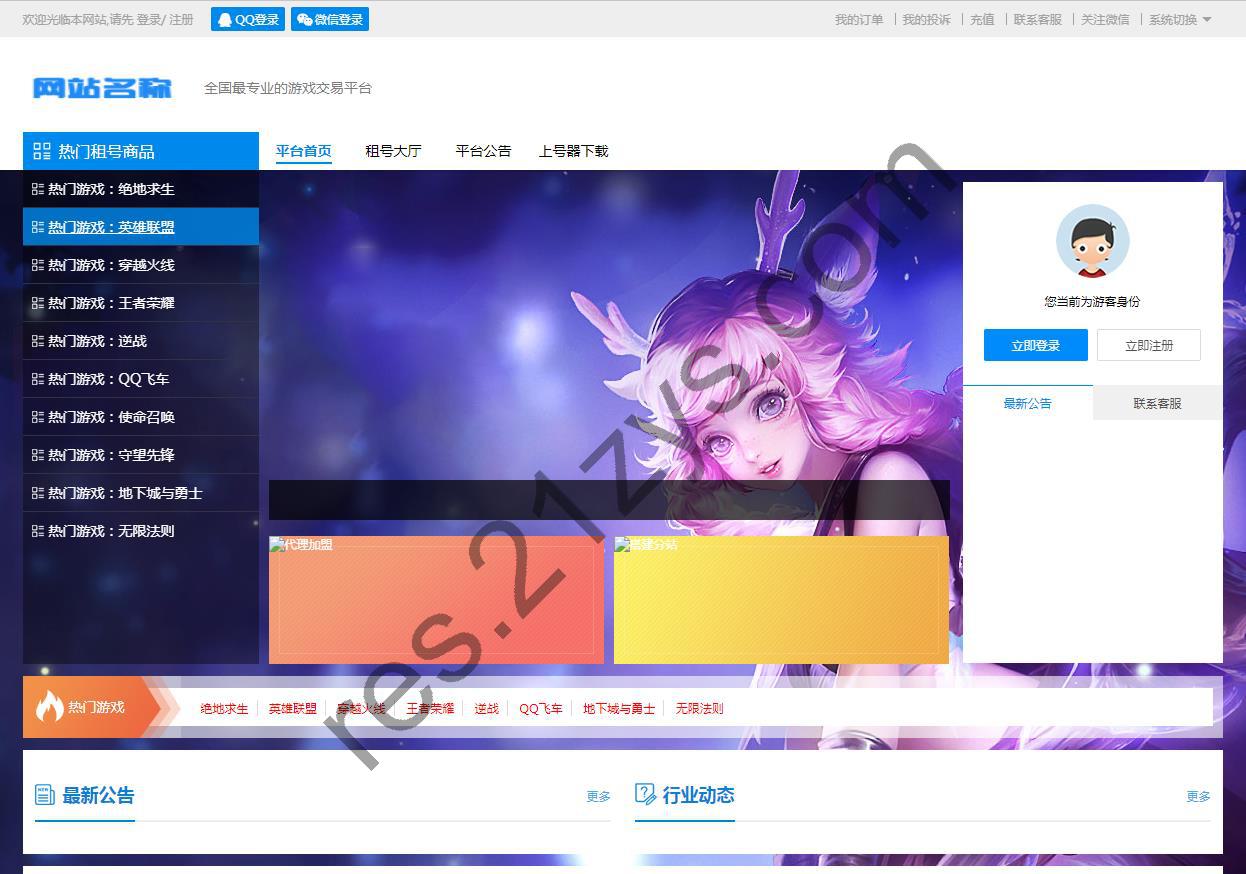1246x874 pixels.
Task: Click 更多 in 最新公告 section
Action: (x=598, y=797)
